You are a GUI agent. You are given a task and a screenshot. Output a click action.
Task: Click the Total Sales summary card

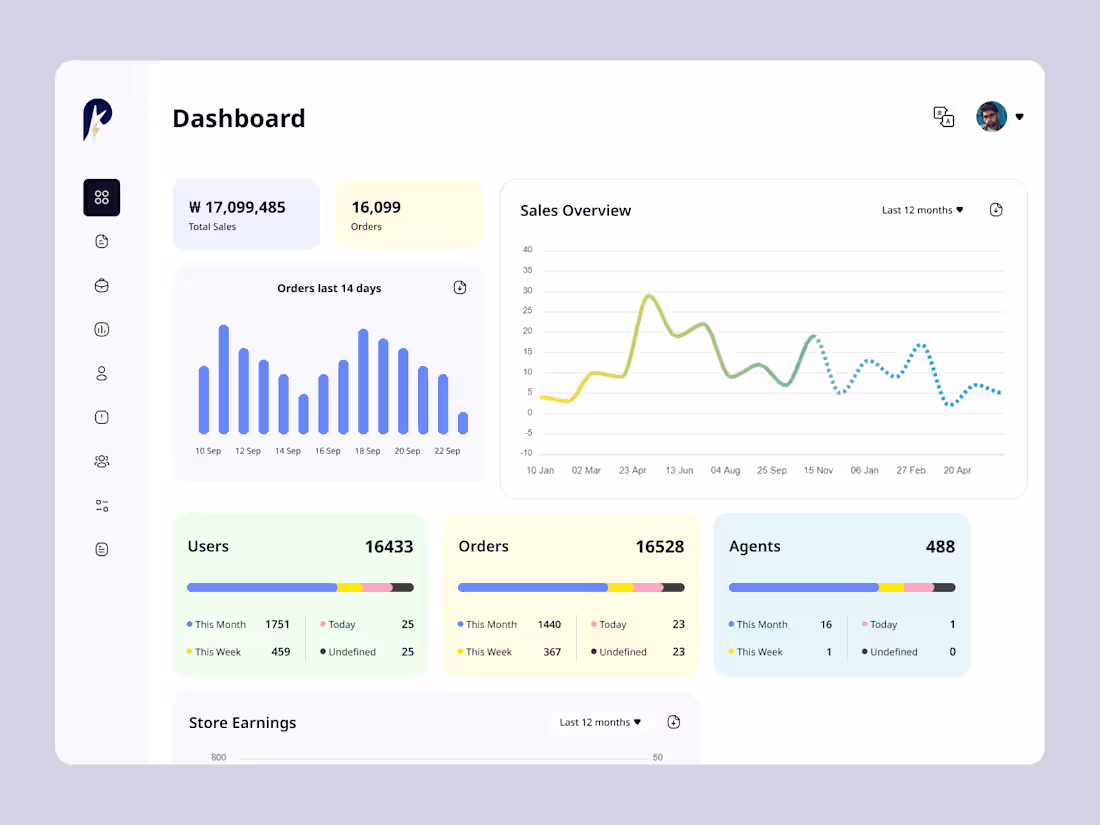coord(246,214)
